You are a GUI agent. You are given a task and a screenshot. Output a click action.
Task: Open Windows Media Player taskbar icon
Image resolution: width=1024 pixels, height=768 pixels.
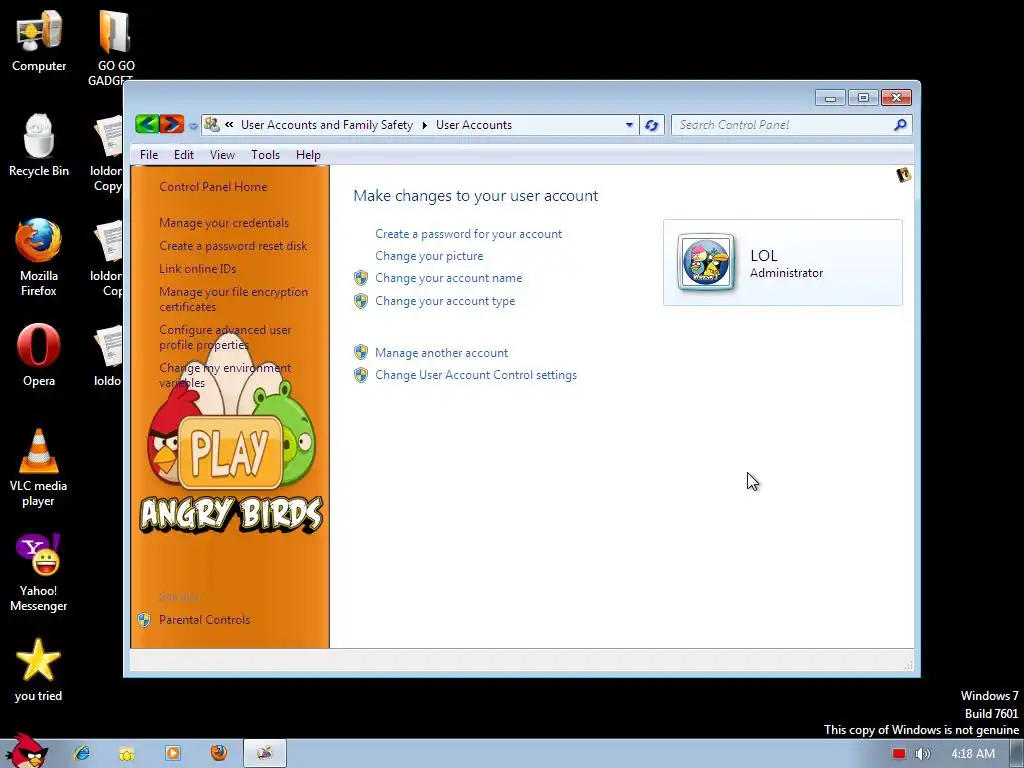(173, 754)
